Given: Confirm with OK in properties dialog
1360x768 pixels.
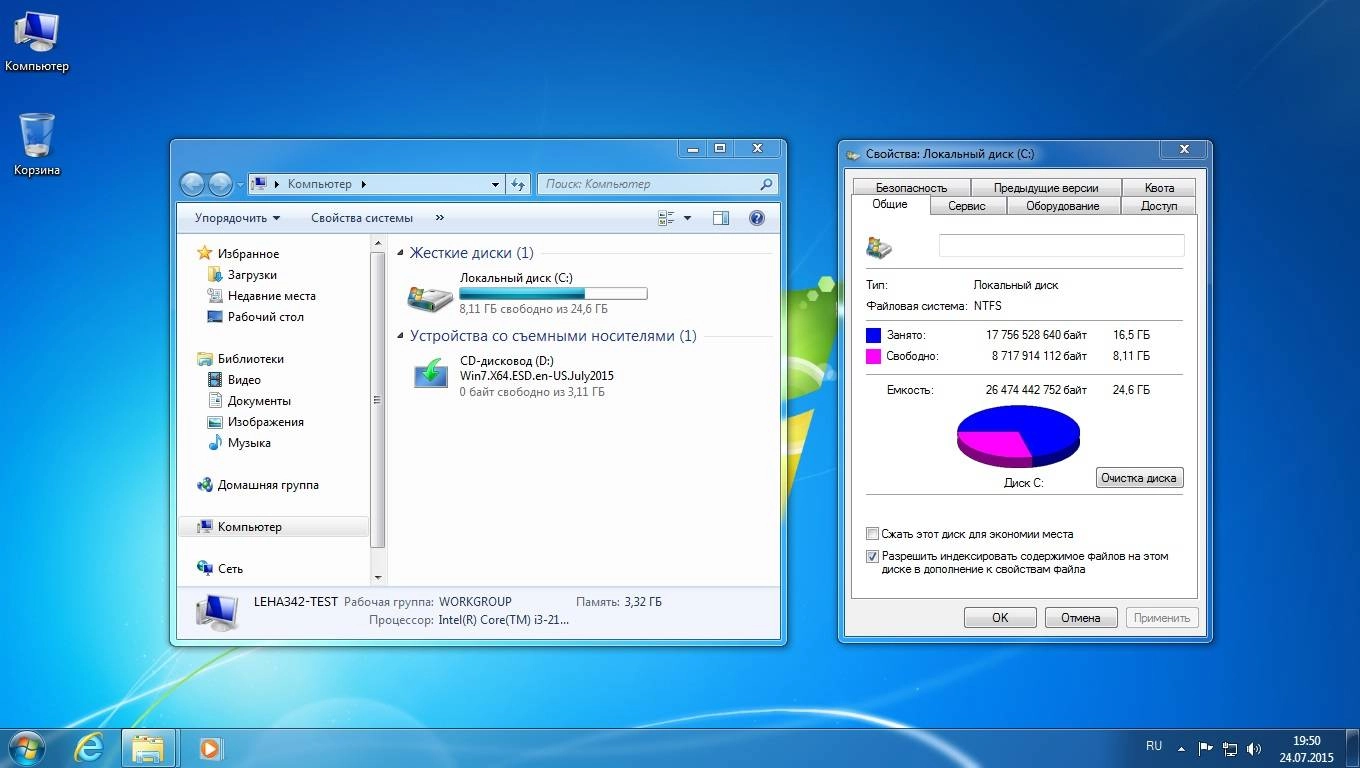Looking at the screenshot, I should pyautogui.click(x=1000, y=618).
